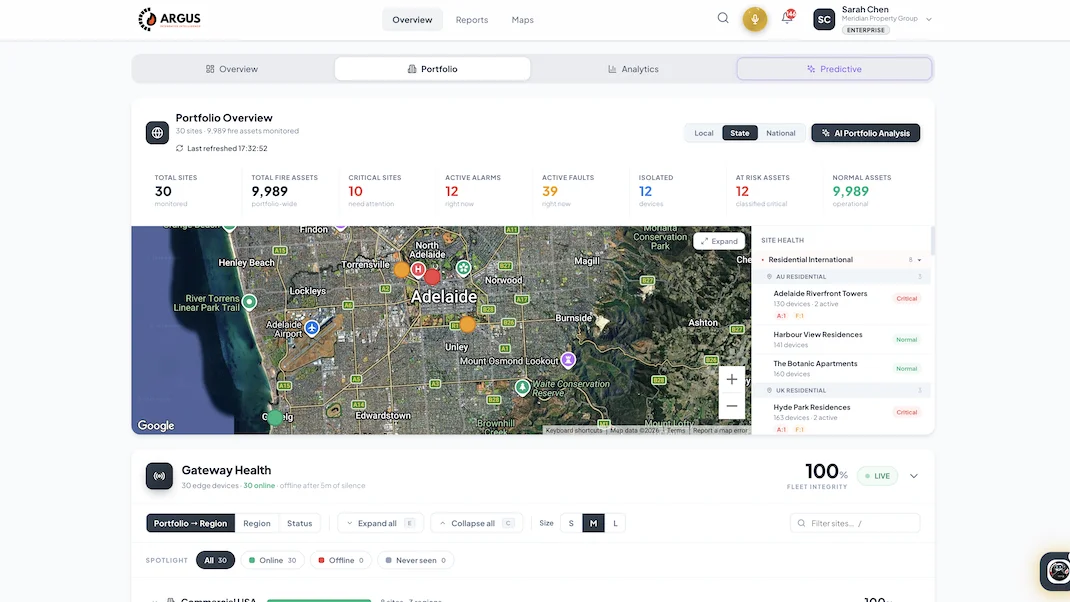Click the River Torrens Linear Park marker
Viewport: 1070px width, 602px height.
[x=250, y=301]
